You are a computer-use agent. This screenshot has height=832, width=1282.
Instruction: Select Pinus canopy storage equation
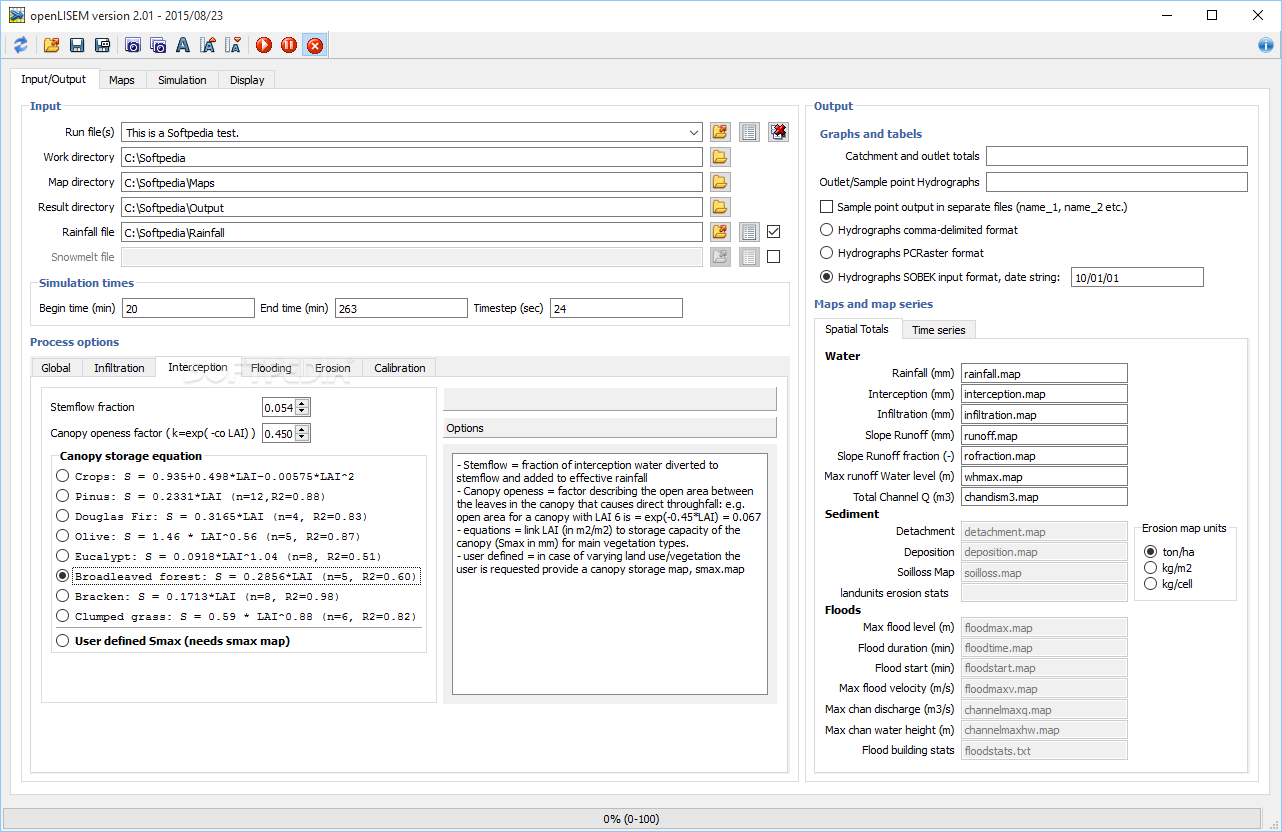[190, 496]
